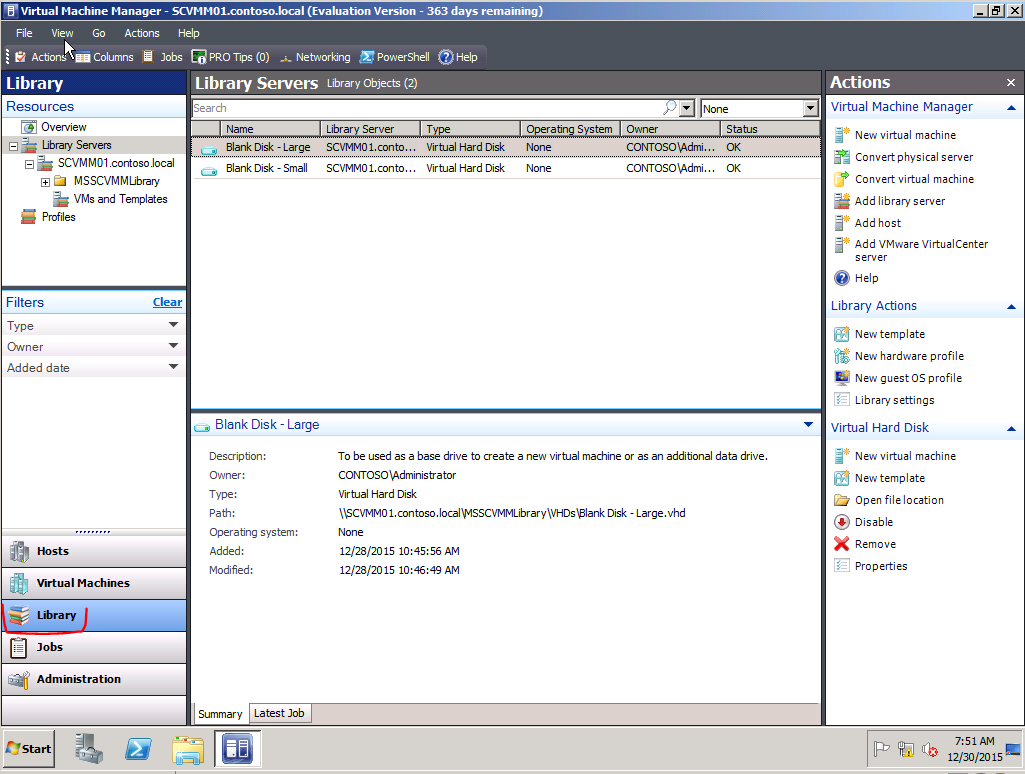Collapse the Virtual Hard Disk actions section
The image size is (1025, 774).
click(x=1011, y=429)
